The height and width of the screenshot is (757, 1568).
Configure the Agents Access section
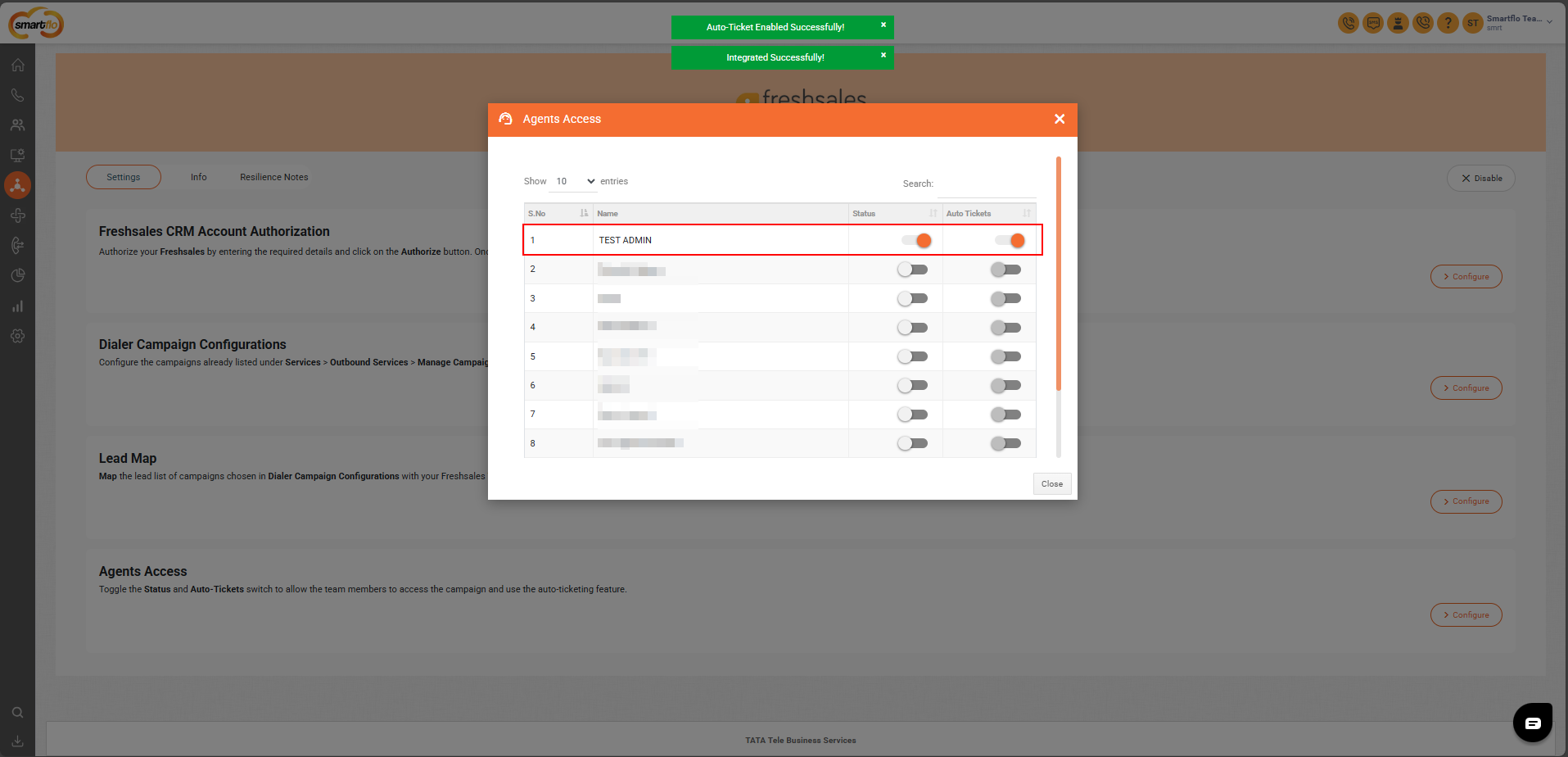click(x=1466, y=615)
